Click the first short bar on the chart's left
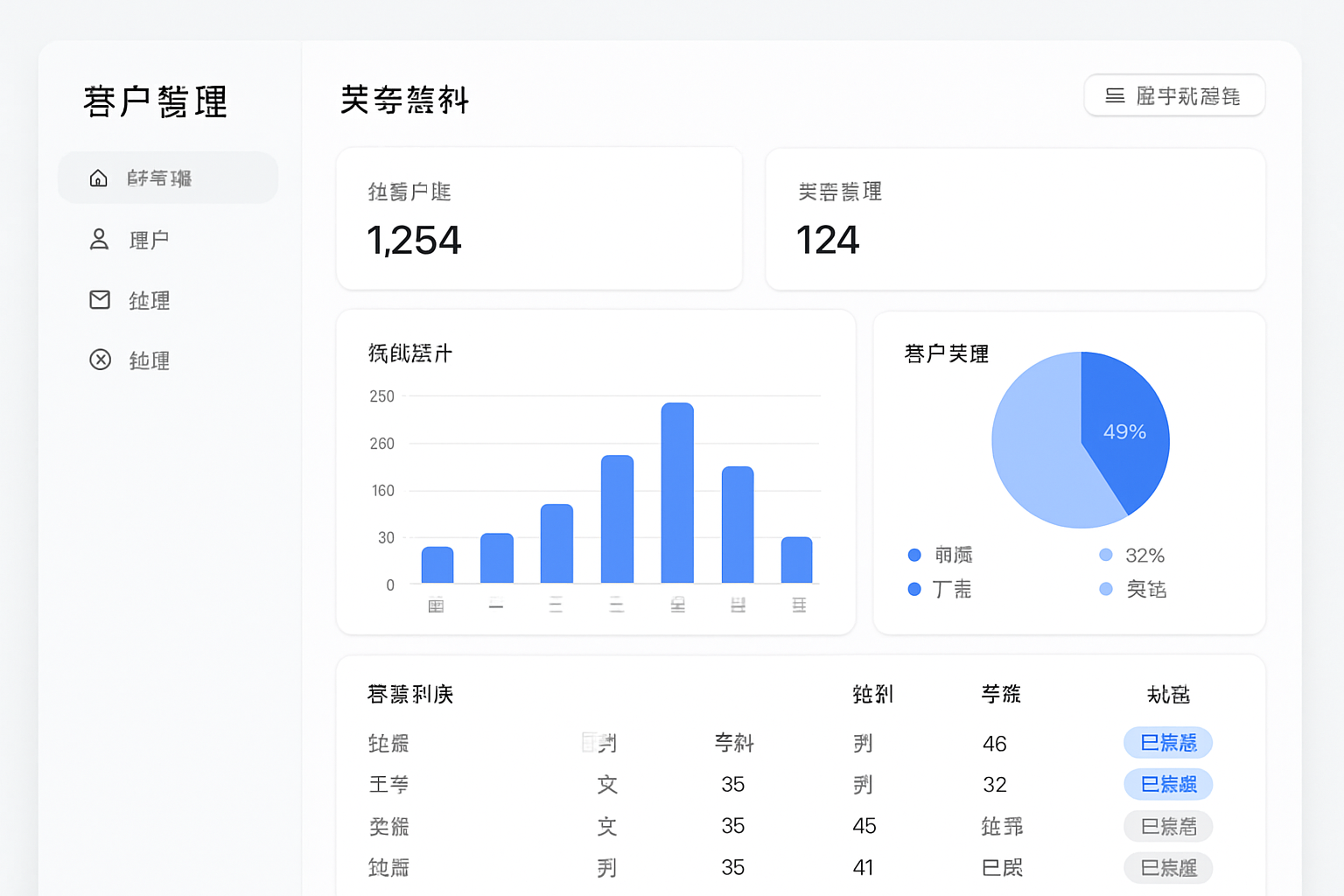This screenshot has width=1344, height=896. (x=435, y=563)
